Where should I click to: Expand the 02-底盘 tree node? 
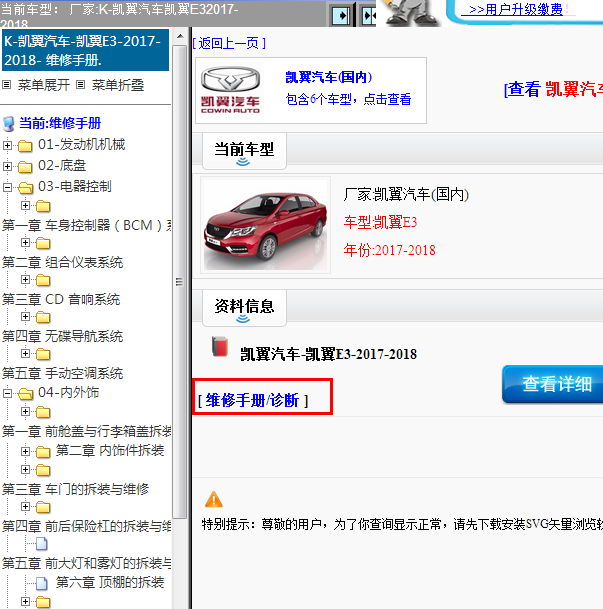point(7,166)
